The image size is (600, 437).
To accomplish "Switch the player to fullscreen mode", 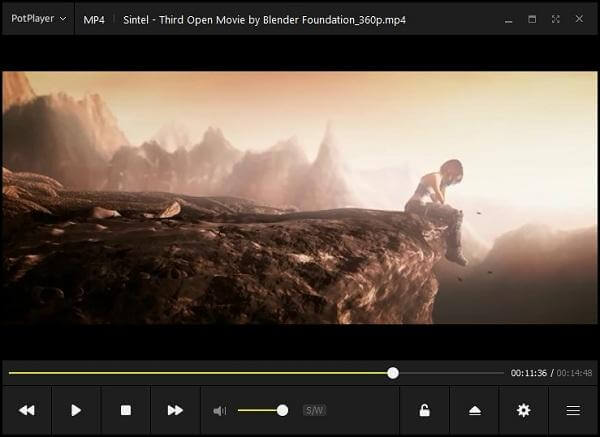I will 556,19.
